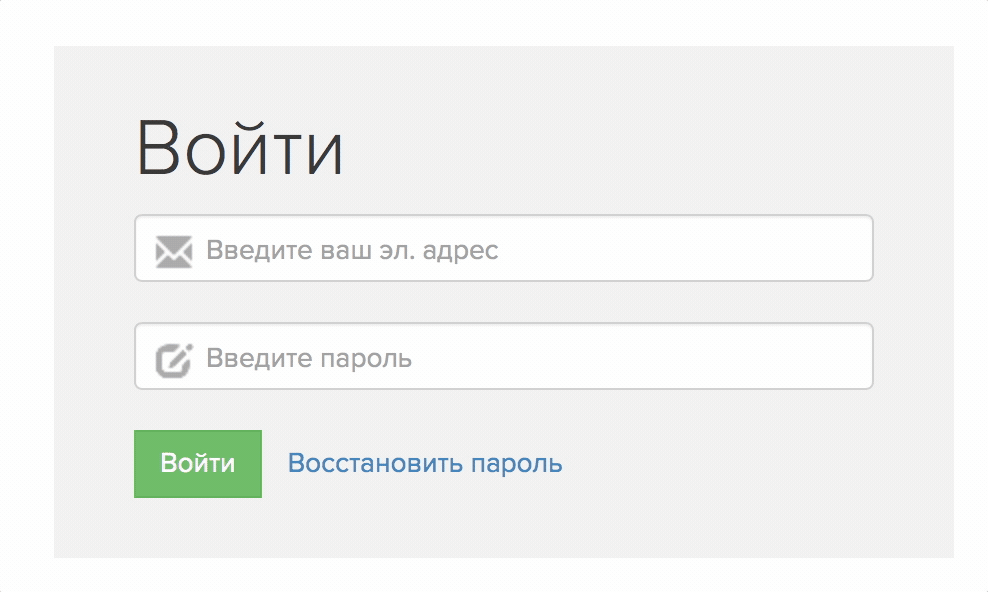Focus the 'Введите ваш эл. адрес' input
Viewport: 988px width, 592px height.
point(503,248)
